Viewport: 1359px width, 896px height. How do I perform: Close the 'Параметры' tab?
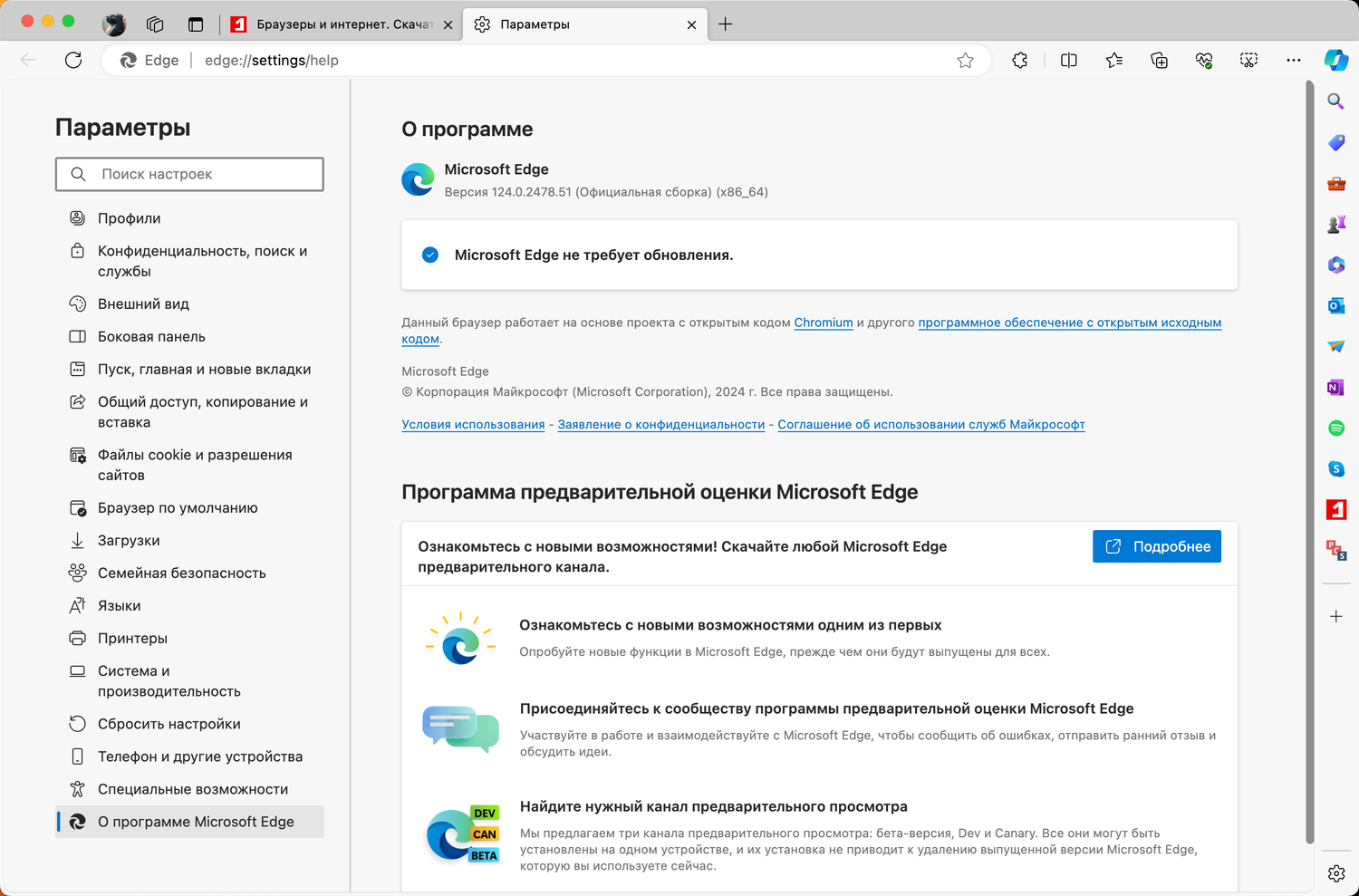pos(692,25)
